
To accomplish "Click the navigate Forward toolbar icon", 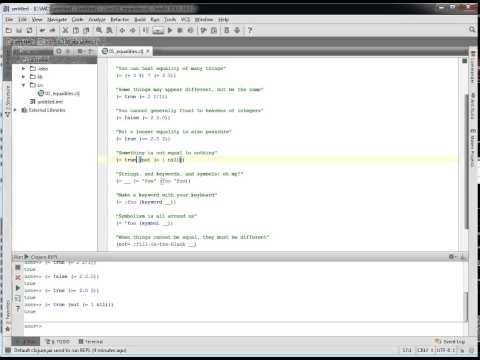I will tap(133, 30).
